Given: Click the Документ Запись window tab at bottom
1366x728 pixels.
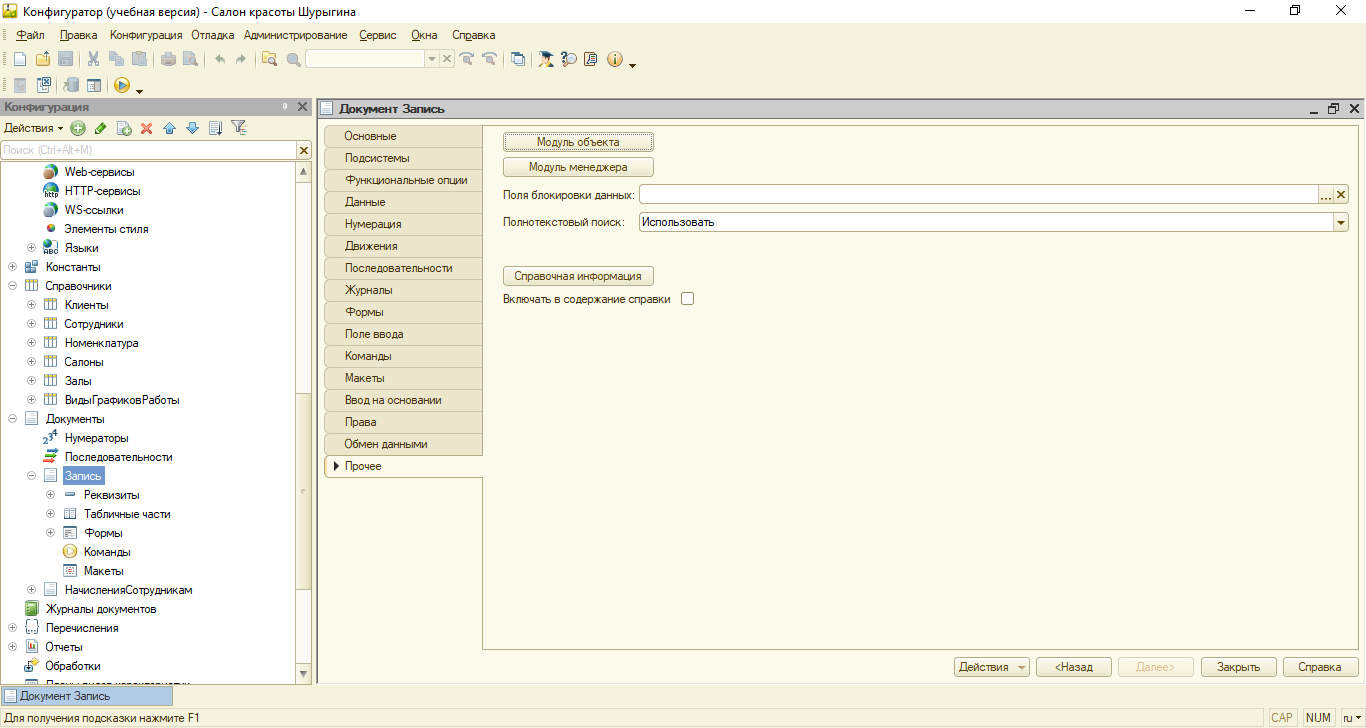Looking at the screenshot, I should click(87, 696).
